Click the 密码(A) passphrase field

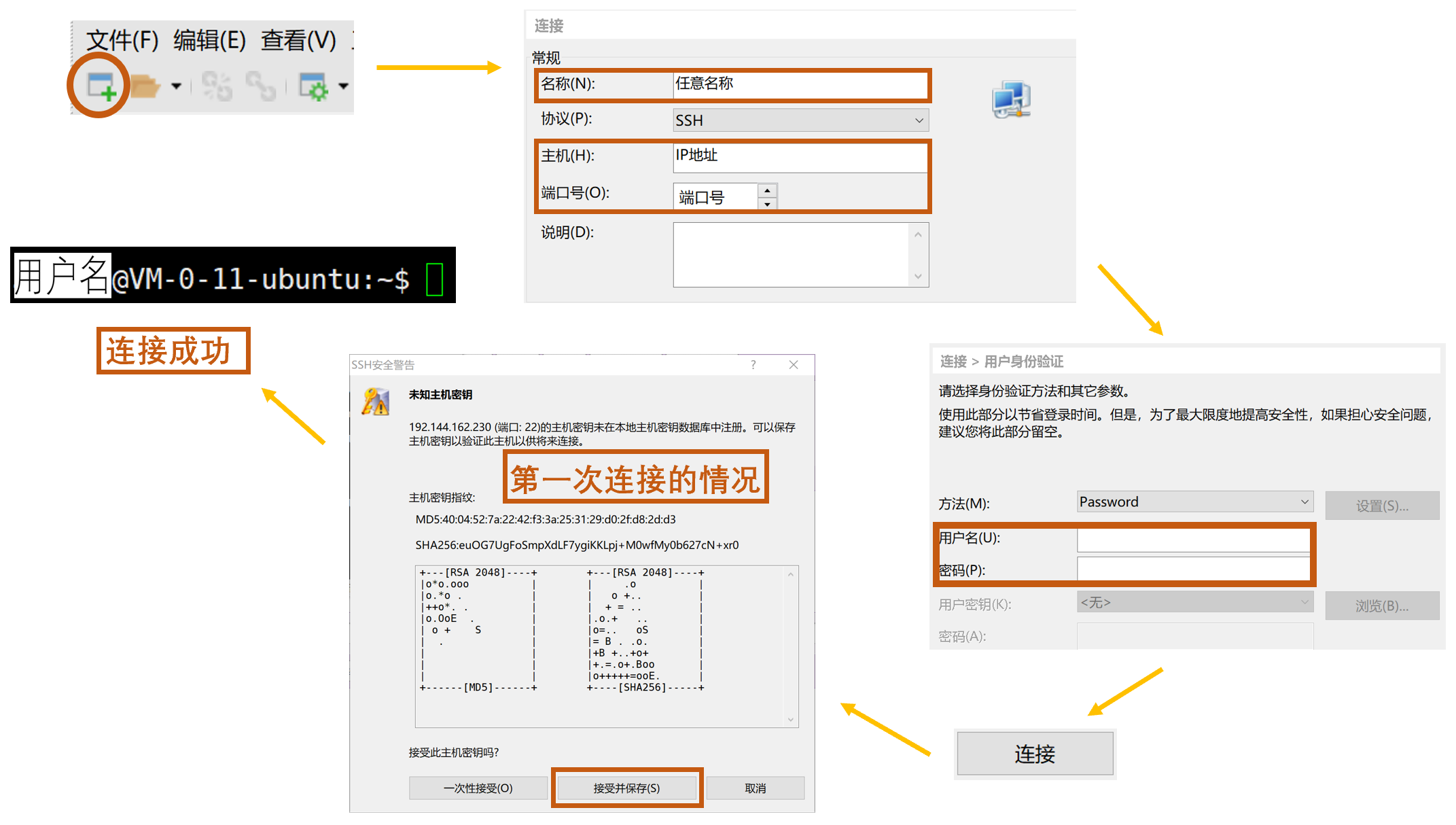[x=1194, y=636]
